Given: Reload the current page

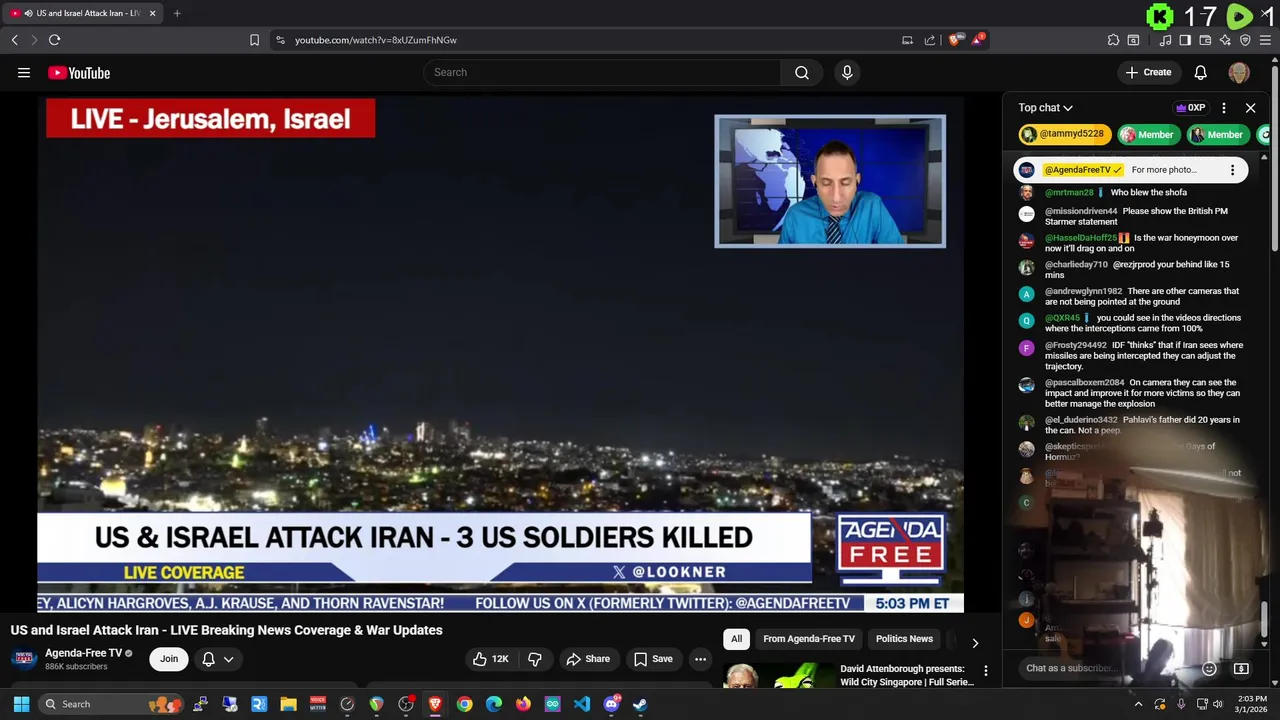Looking at the screenshot, I should (54, 40).
